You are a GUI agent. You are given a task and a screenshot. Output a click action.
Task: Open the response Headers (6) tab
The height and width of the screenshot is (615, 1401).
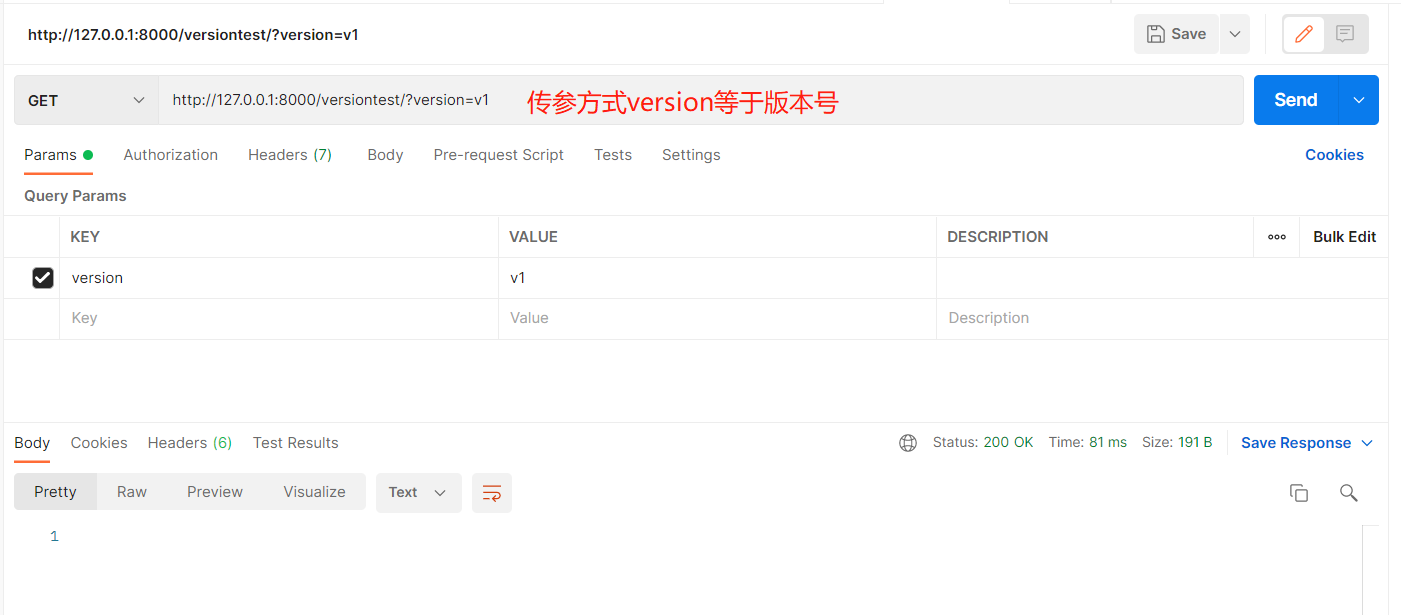point(190,443)
